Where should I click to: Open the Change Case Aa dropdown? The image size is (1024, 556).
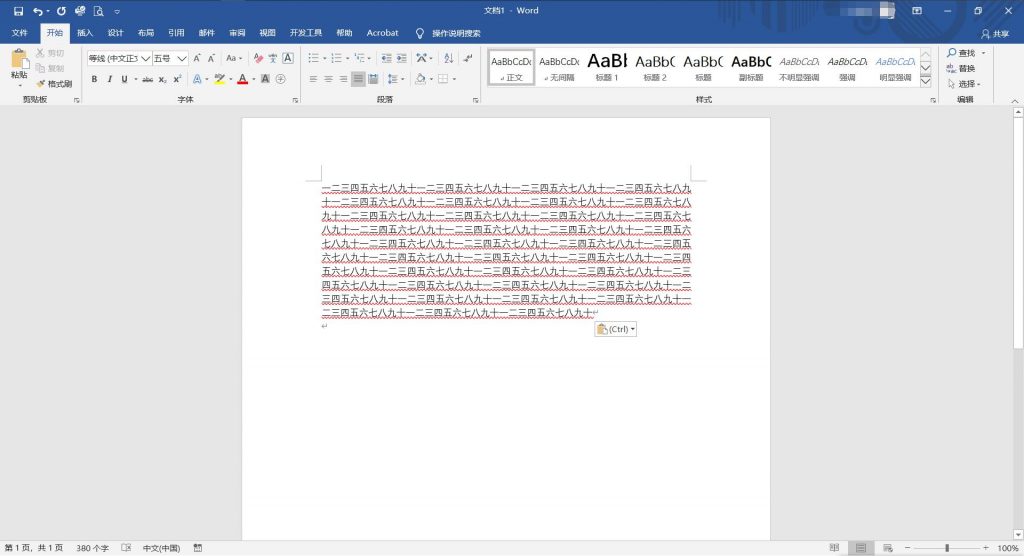pos(234,58)
